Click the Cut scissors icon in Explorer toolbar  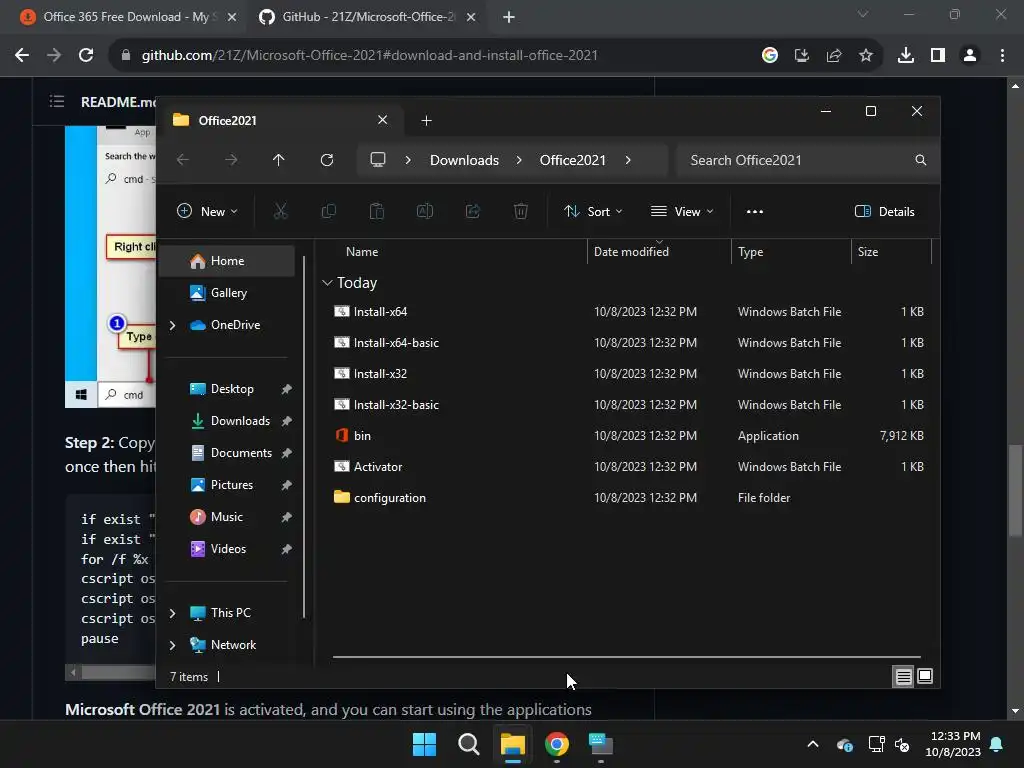pyautogui.click(x=280, y=211)
